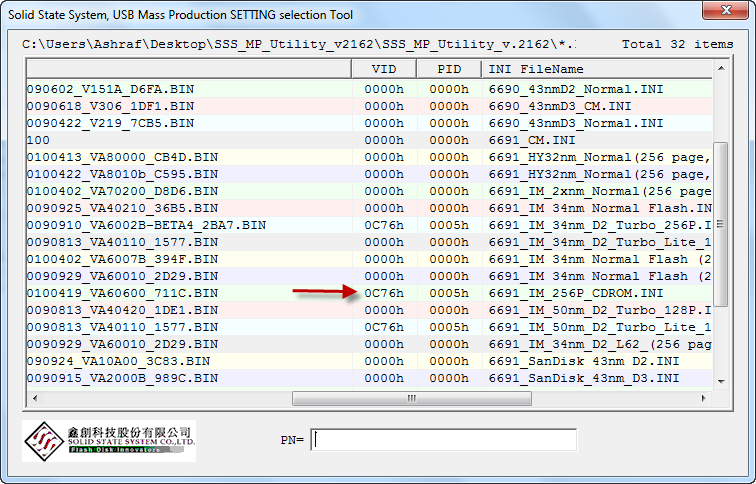Click INI name 6691_IM_34nm_D2_Turbo_Lite

coord(600,242)
